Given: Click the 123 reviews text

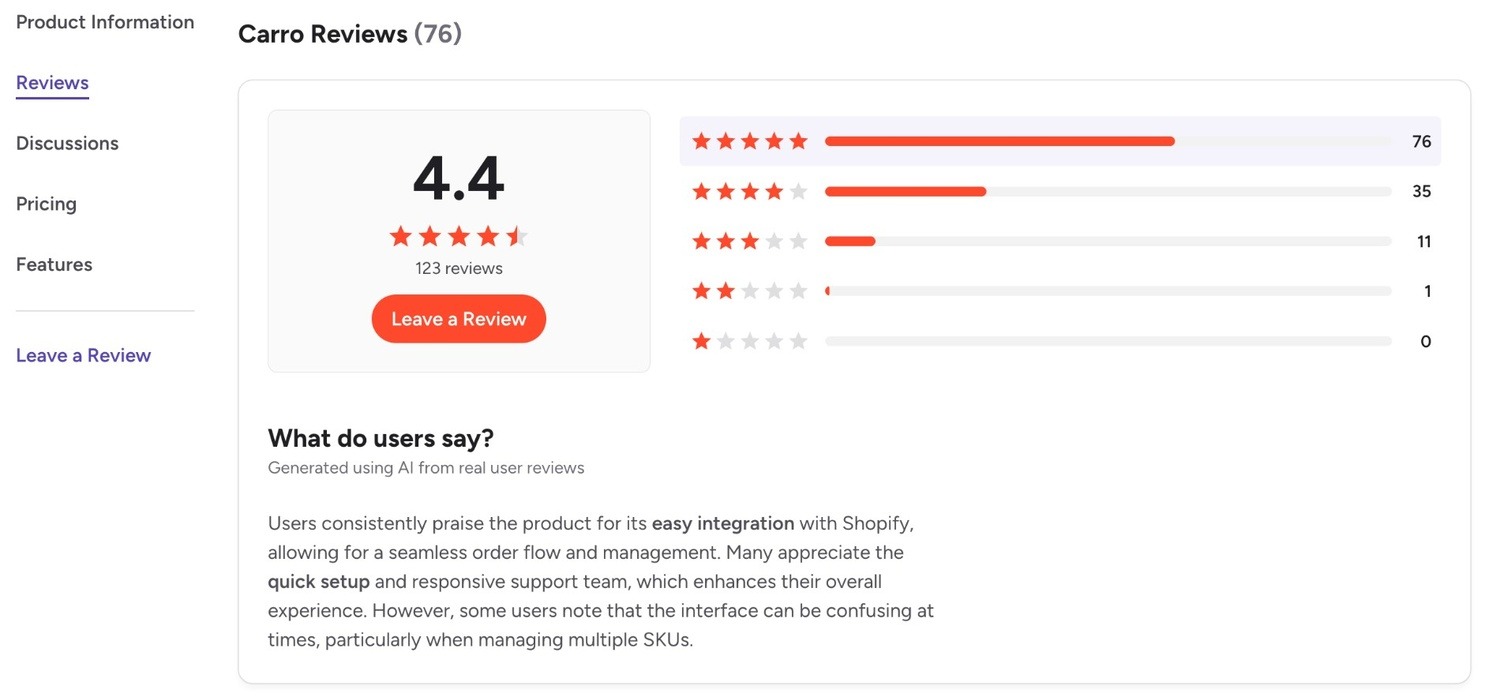Looking at the screenshot, I should 459,268.
